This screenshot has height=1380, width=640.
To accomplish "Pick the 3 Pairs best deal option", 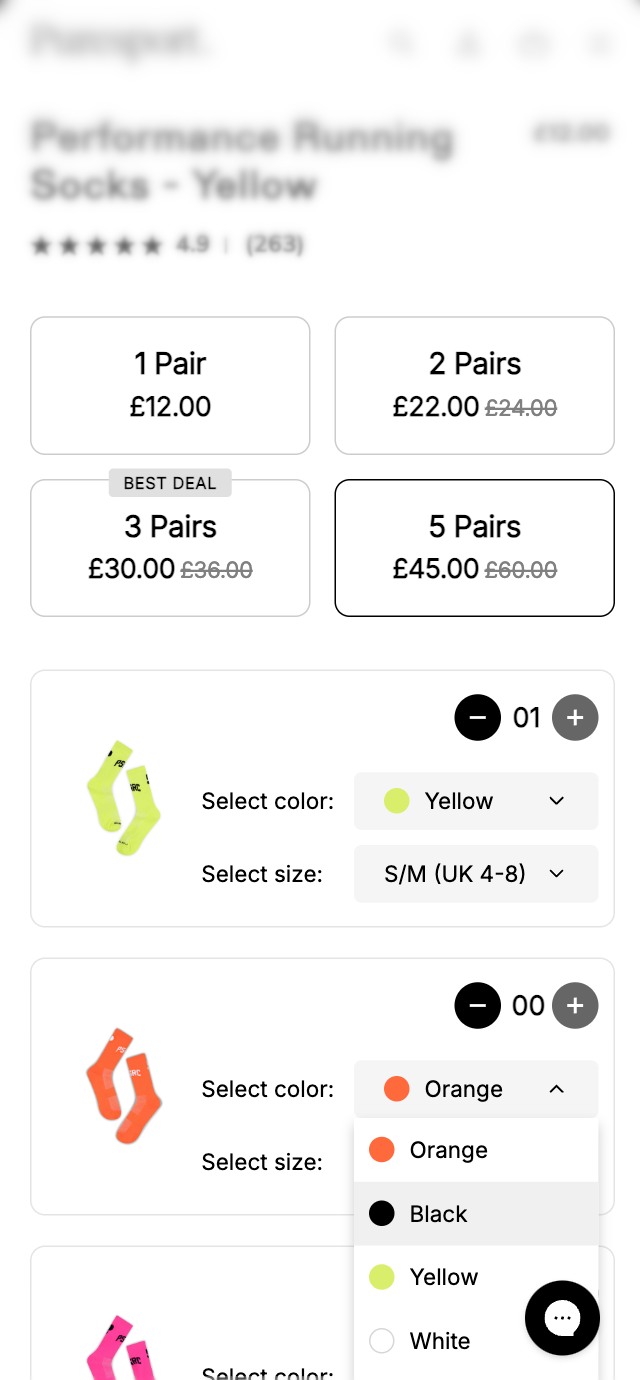I will tap(170, 548).
